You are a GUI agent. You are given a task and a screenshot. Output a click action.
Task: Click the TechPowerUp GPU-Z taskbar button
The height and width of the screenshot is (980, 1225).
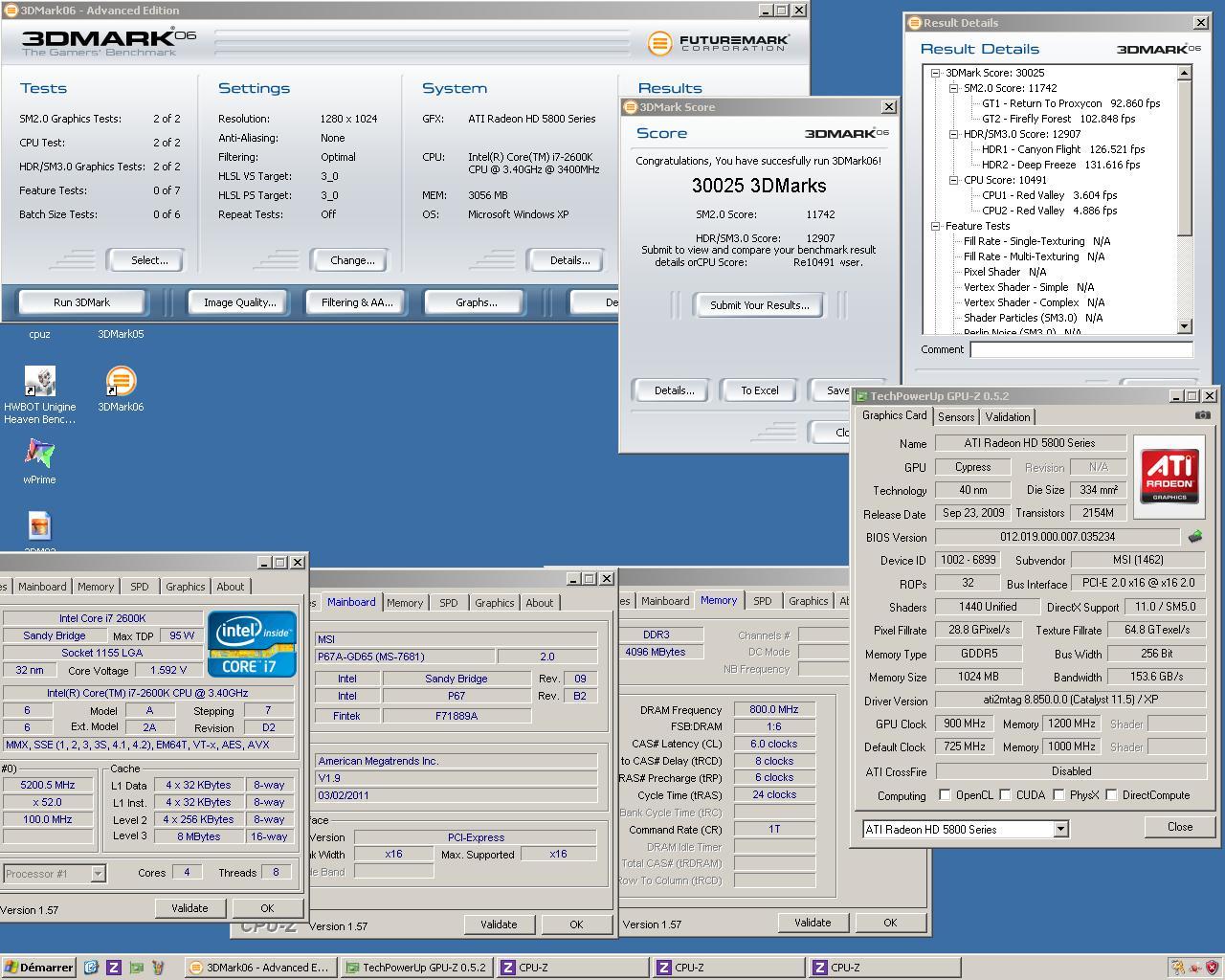click(417, 968)
